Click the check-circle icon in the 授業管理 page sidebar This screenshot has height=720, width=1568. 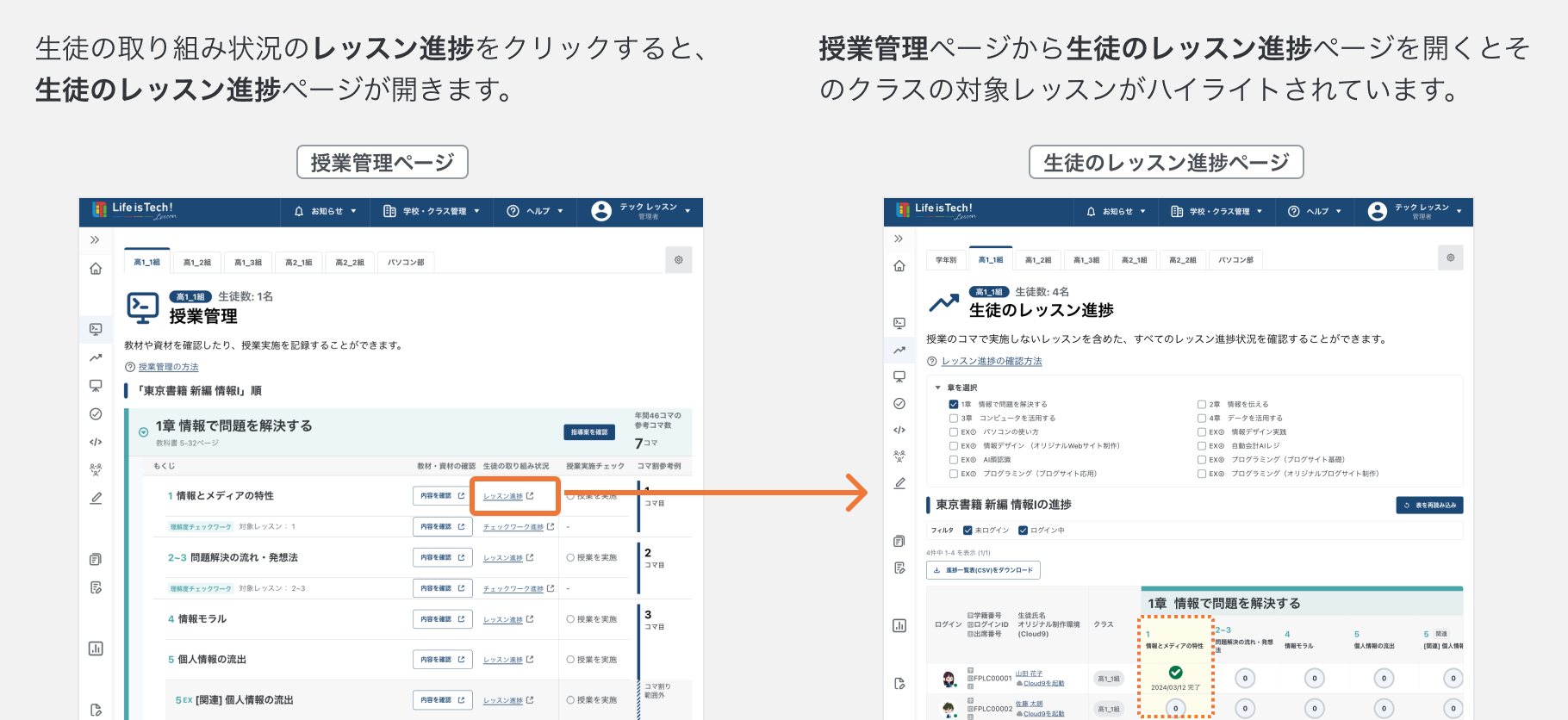coord(96,414)
